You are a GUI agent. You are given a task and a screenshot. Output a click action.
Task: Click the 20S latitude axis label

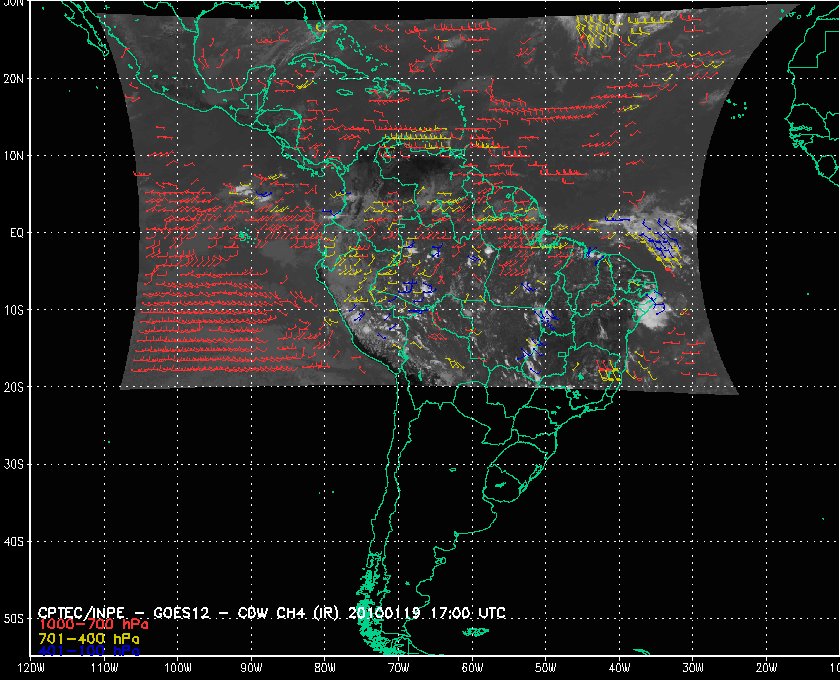point(14,387)
